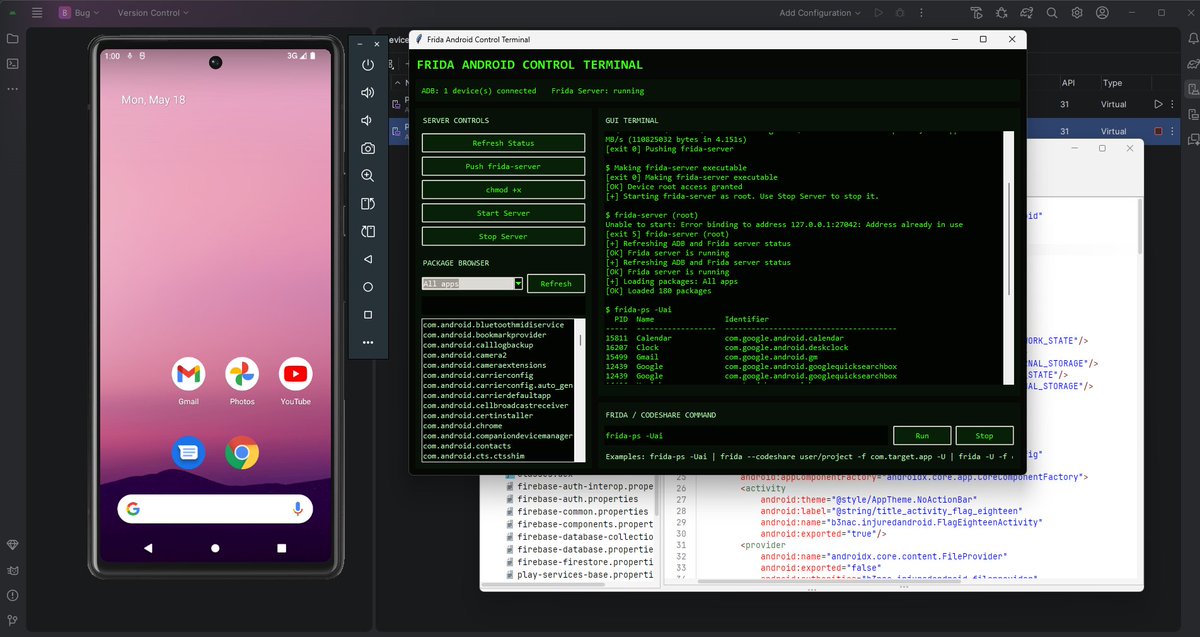
Task: Click the Refresh Status button
Action: pos(503,143)
